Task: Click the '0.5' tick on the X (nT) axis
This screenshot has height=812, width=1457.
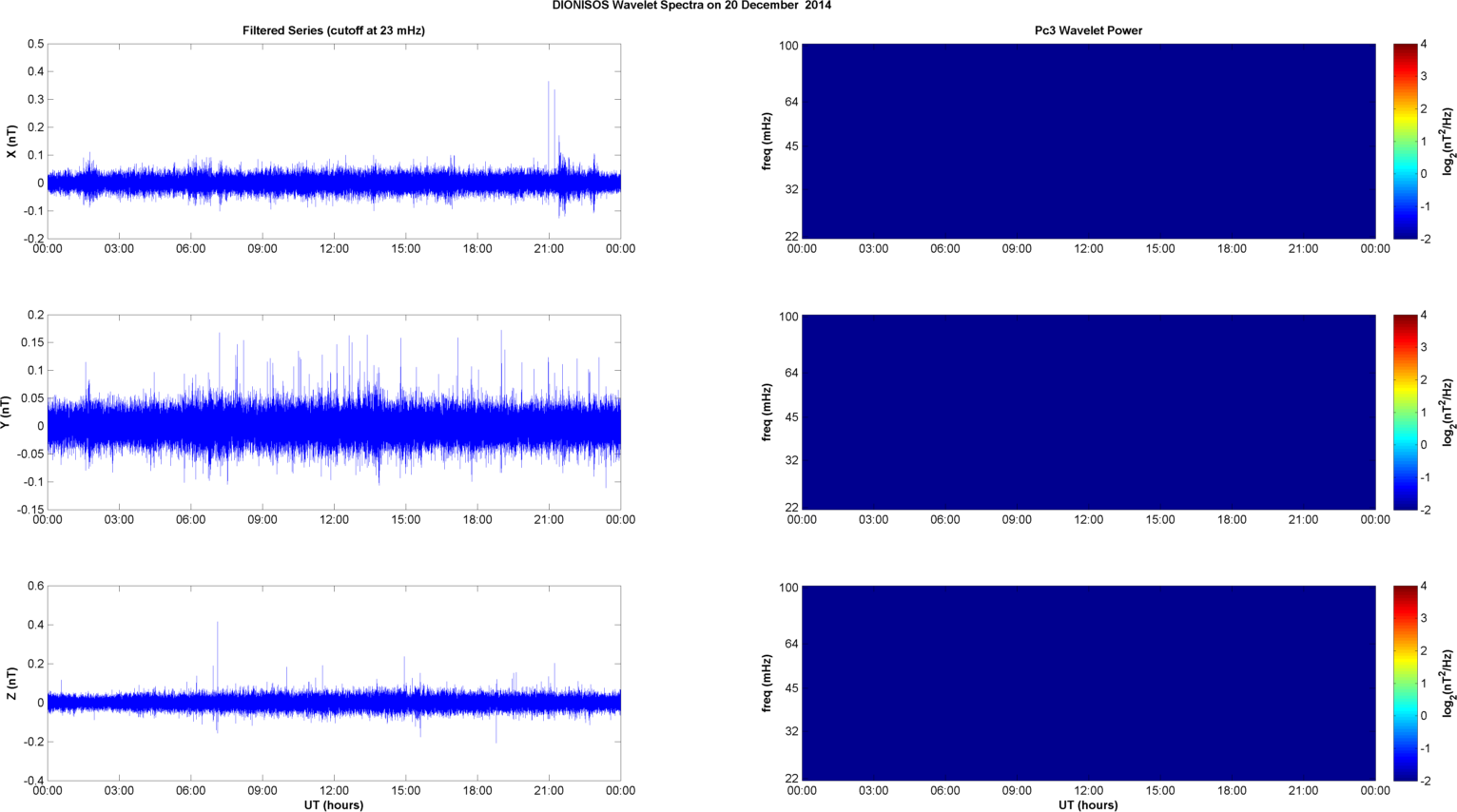Action: click(x=36, y=44)
